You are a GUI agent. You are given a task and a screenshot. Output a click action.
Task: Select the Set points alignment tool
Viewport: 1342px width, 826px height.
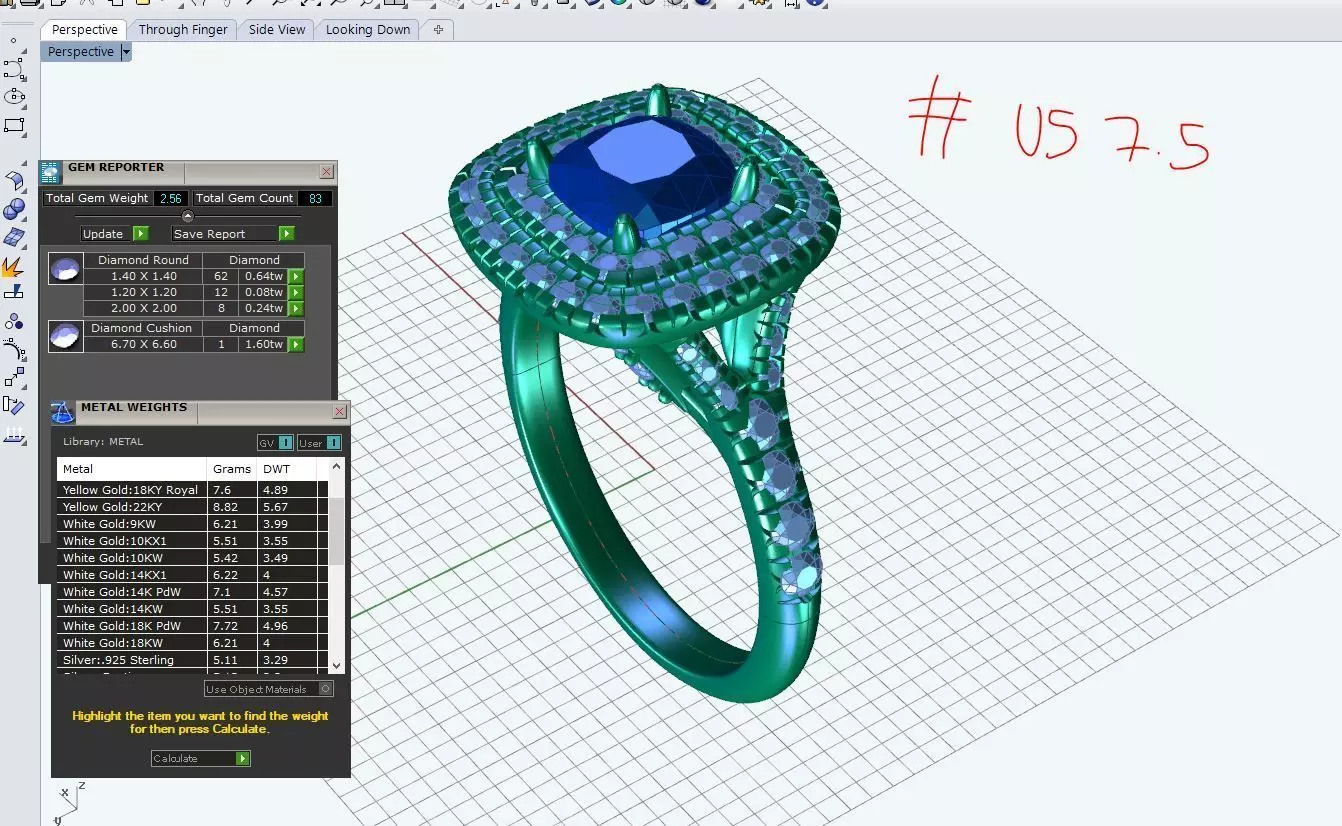pyautogui.click(x=14, y=435)
